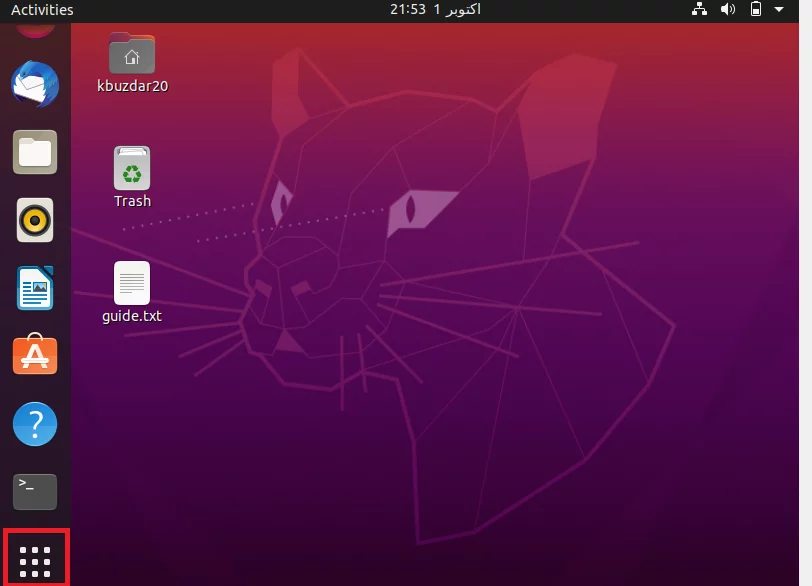Launch Ubuntu Software store
The image size is (812, 586).
35,354
